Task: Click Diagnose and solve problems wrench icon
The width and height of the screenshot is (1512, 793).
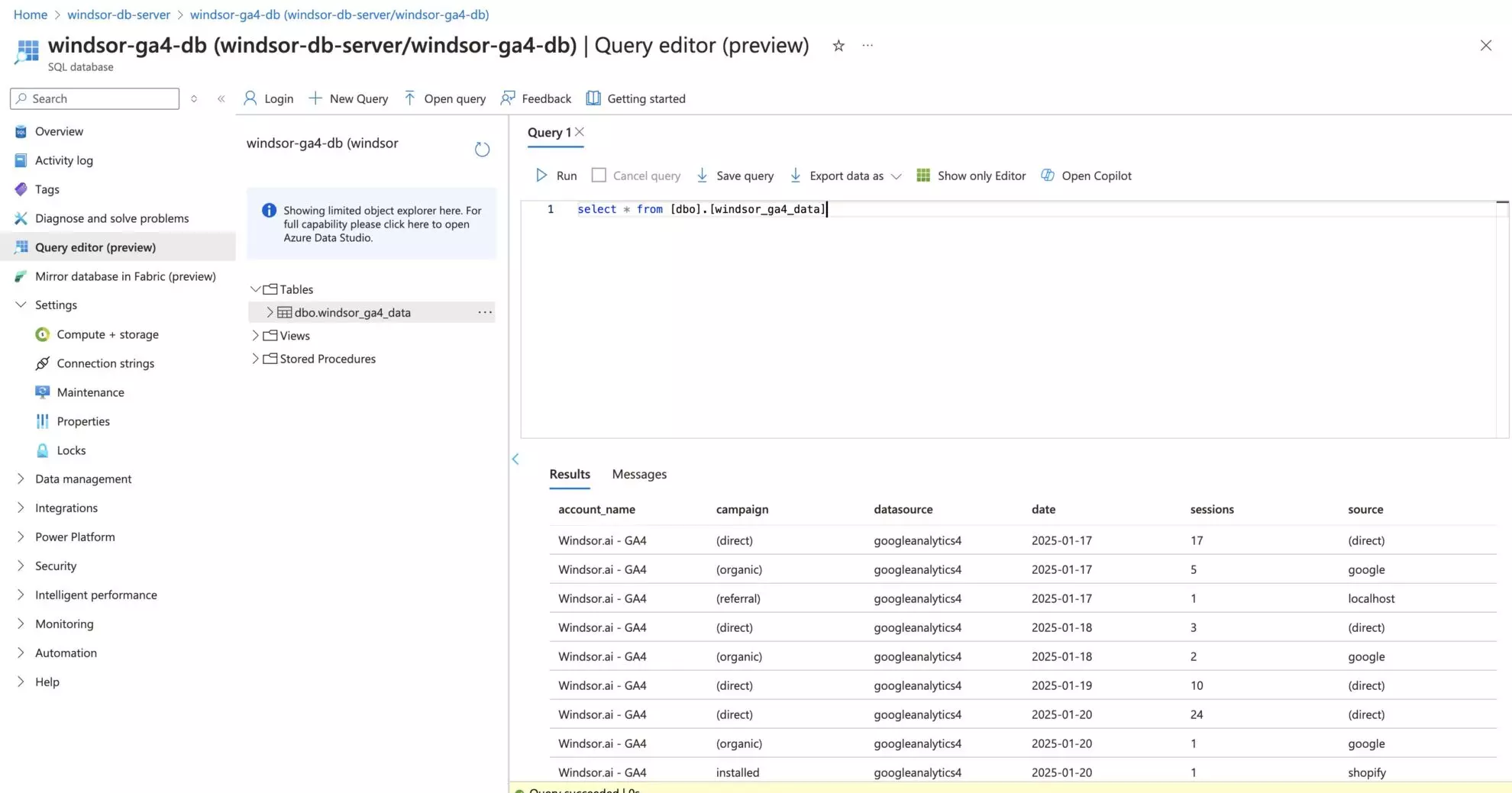Action: pyautogui.click(x=21, y=218)
